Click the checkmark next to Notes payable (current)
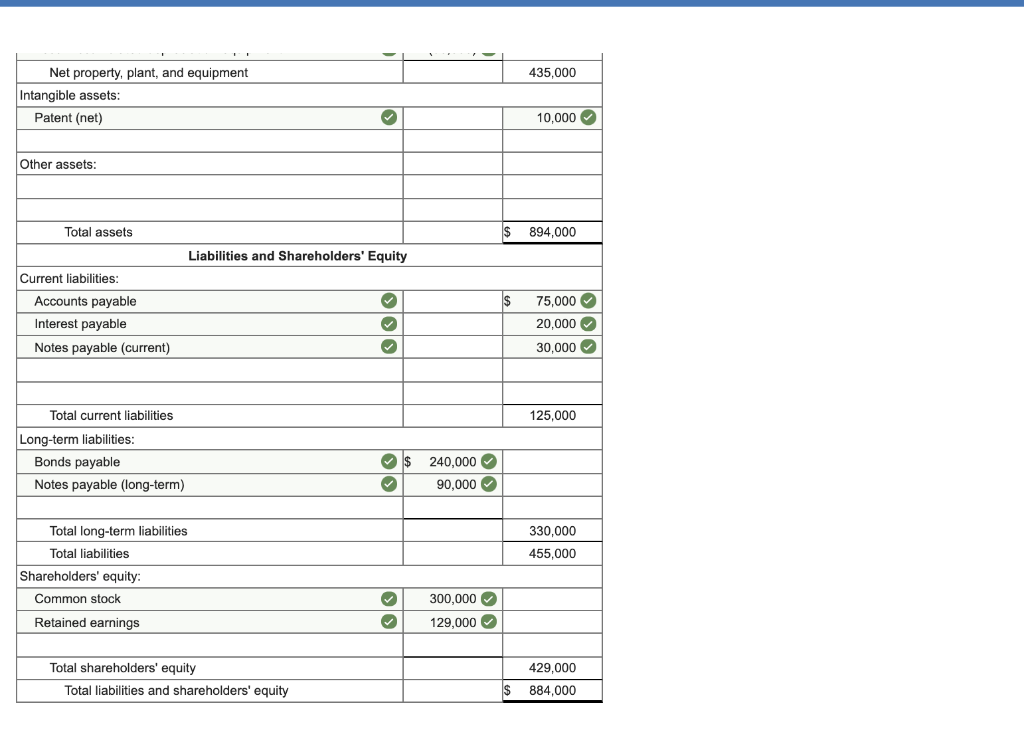1024x752 pixels. tap(388, 347)
